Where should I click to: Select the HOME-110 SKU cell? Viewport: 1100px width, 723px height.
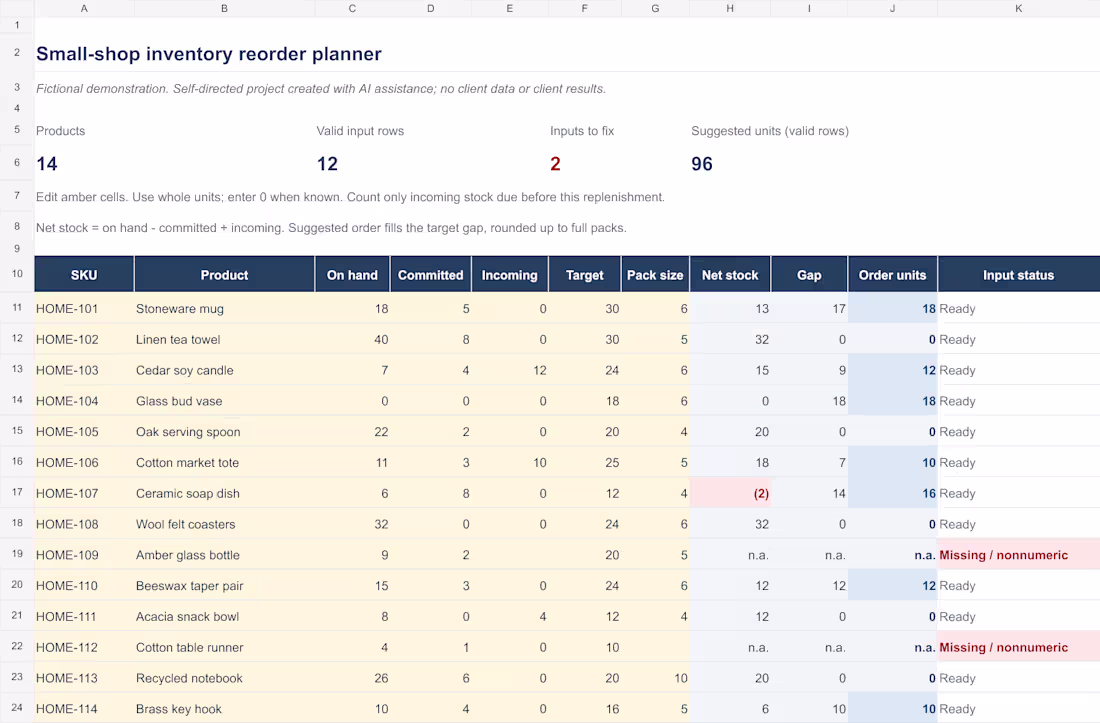click(84, 586)
